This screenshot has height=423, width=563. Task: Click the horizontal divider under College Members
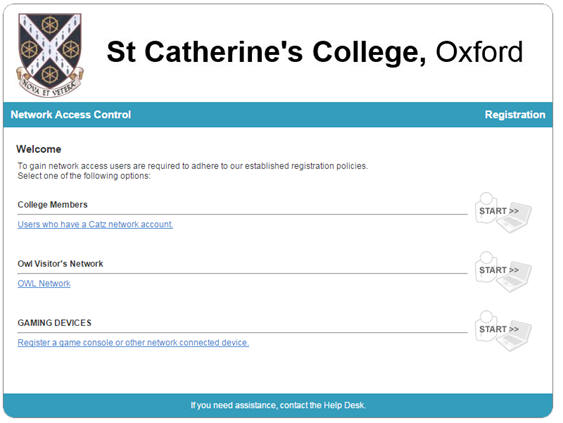(243, 214)
